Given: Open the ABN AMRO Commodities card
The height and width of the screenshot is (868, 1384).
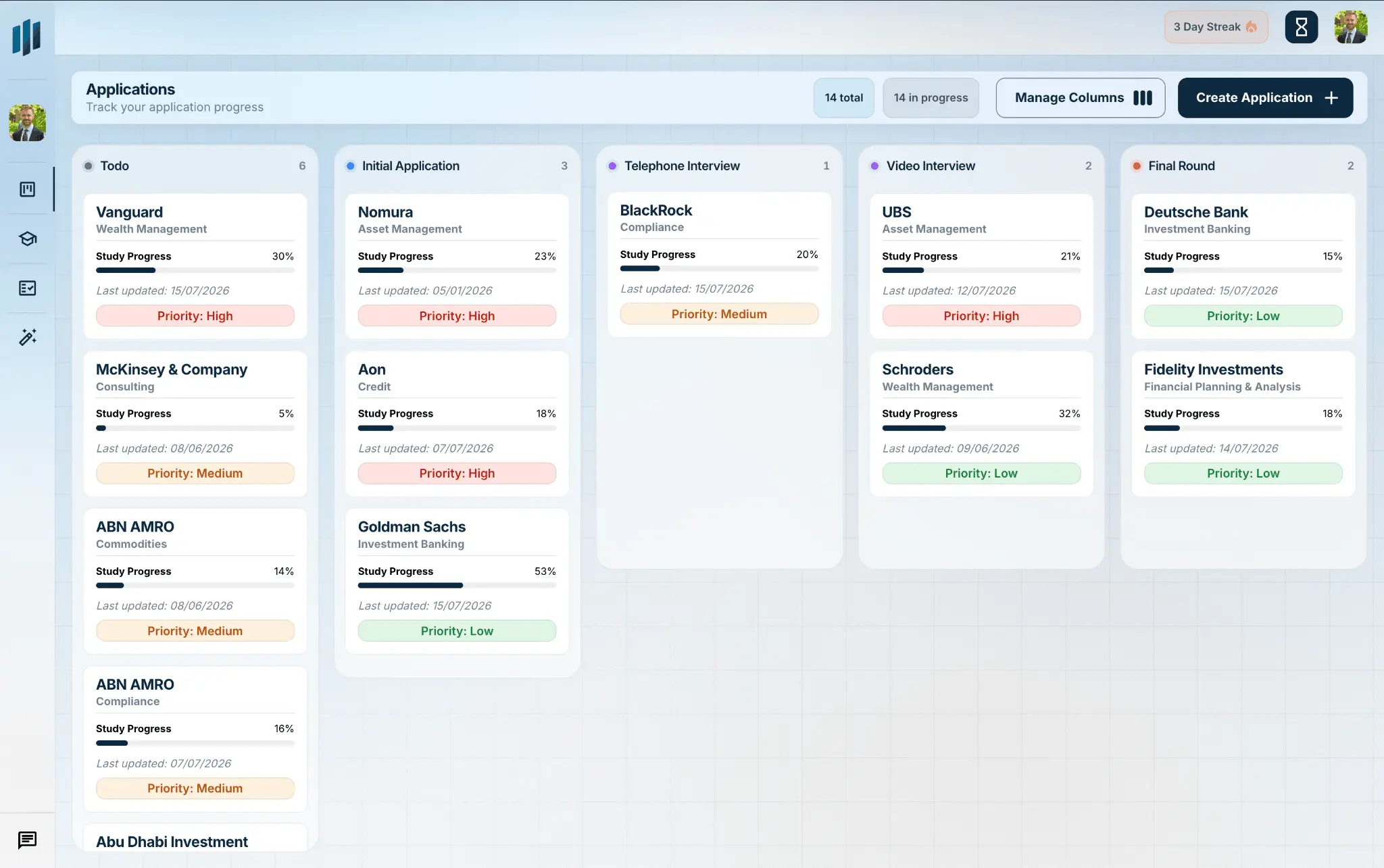Looking at the screenshot, I should [x=195, y=581].
